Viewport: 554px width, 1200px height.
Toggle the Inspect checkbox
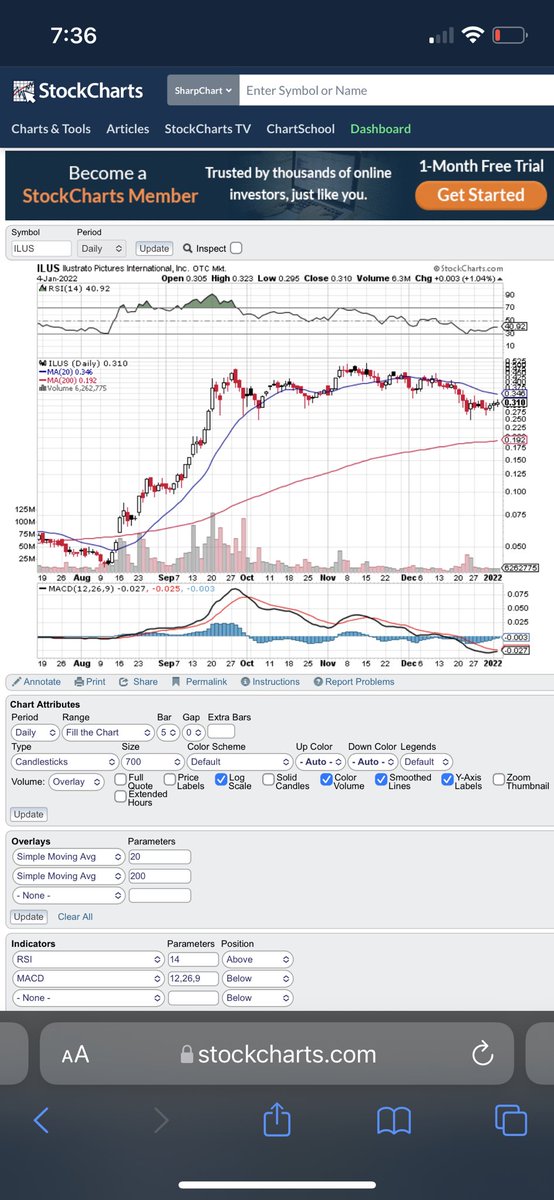(x=236, y=248)
